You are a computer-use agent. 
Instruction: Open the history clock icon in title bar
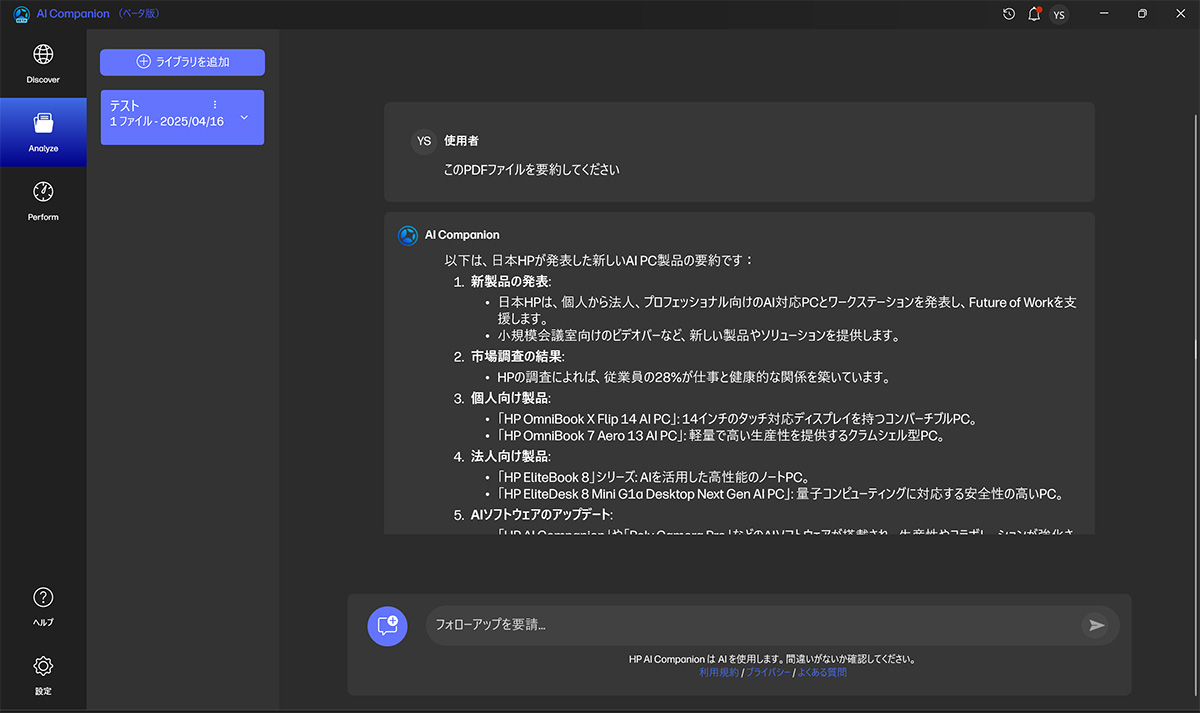[x=1009, y=14]
